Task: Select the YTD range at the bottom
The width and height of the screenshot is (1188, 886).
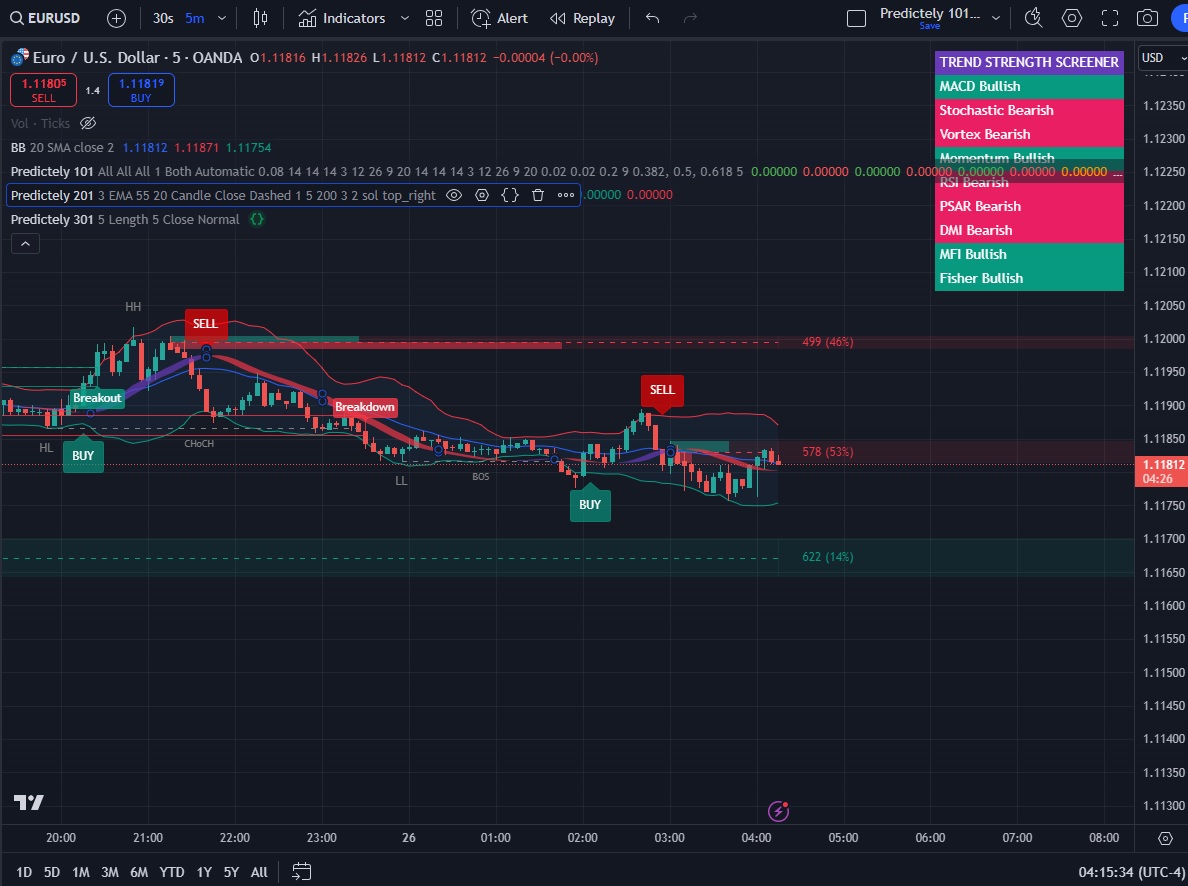Action: (x=171, y=872)
